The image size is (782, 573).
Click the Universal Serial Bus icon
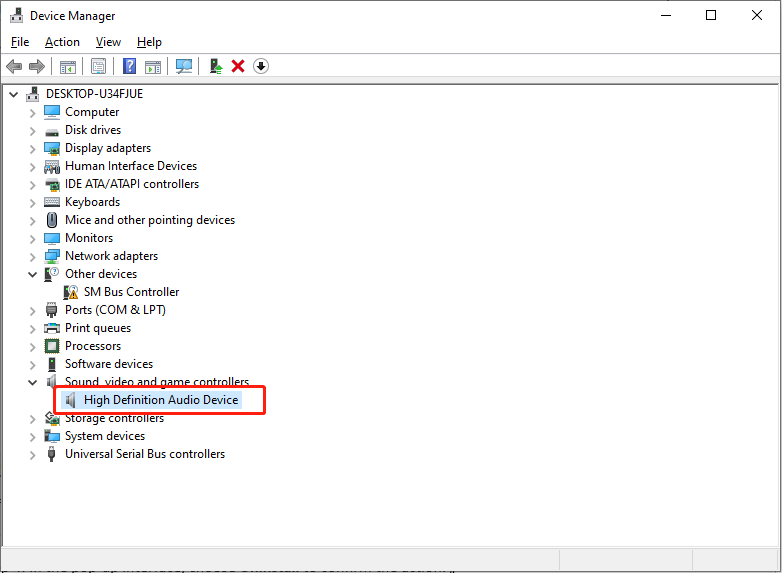click(51, 454)
